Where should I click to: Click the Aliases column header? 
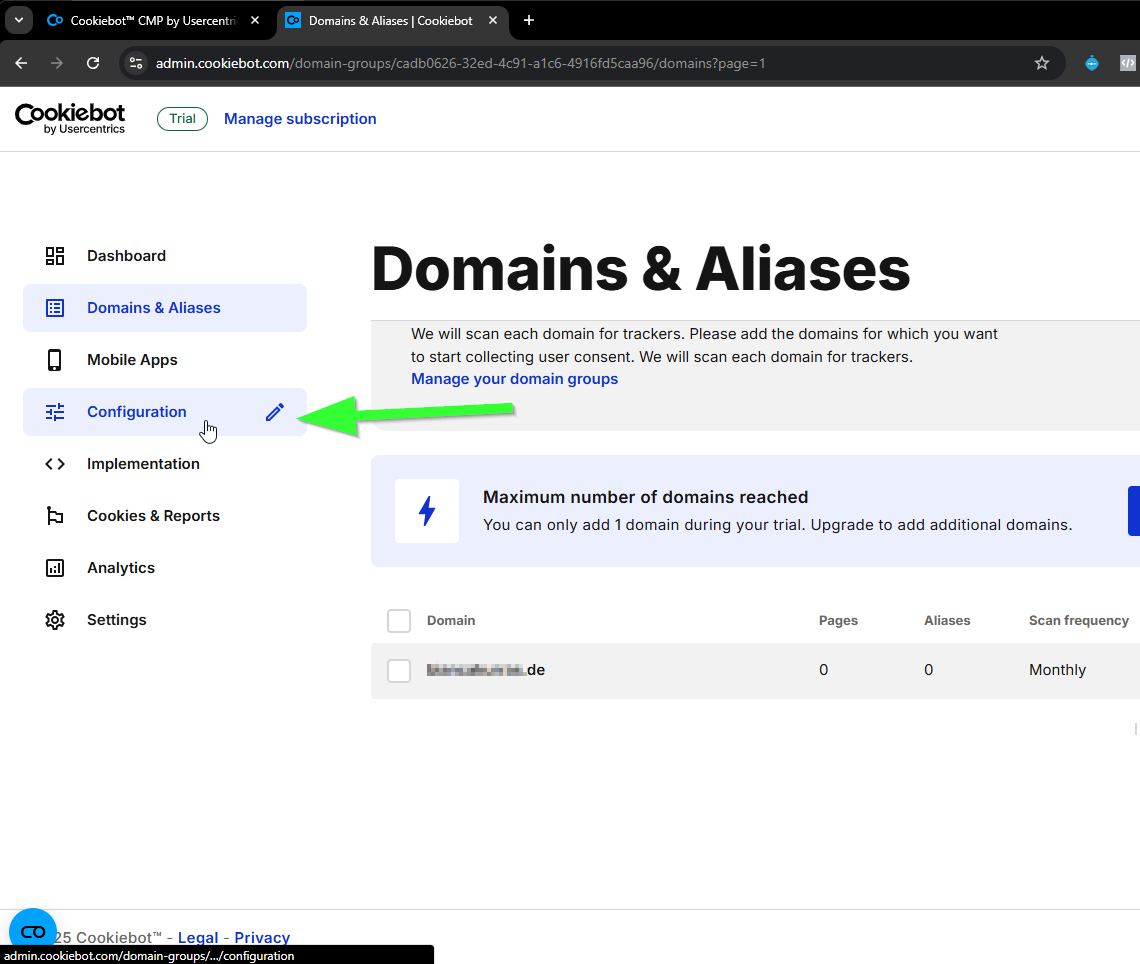pyautogui.click(x=947, y=620)
